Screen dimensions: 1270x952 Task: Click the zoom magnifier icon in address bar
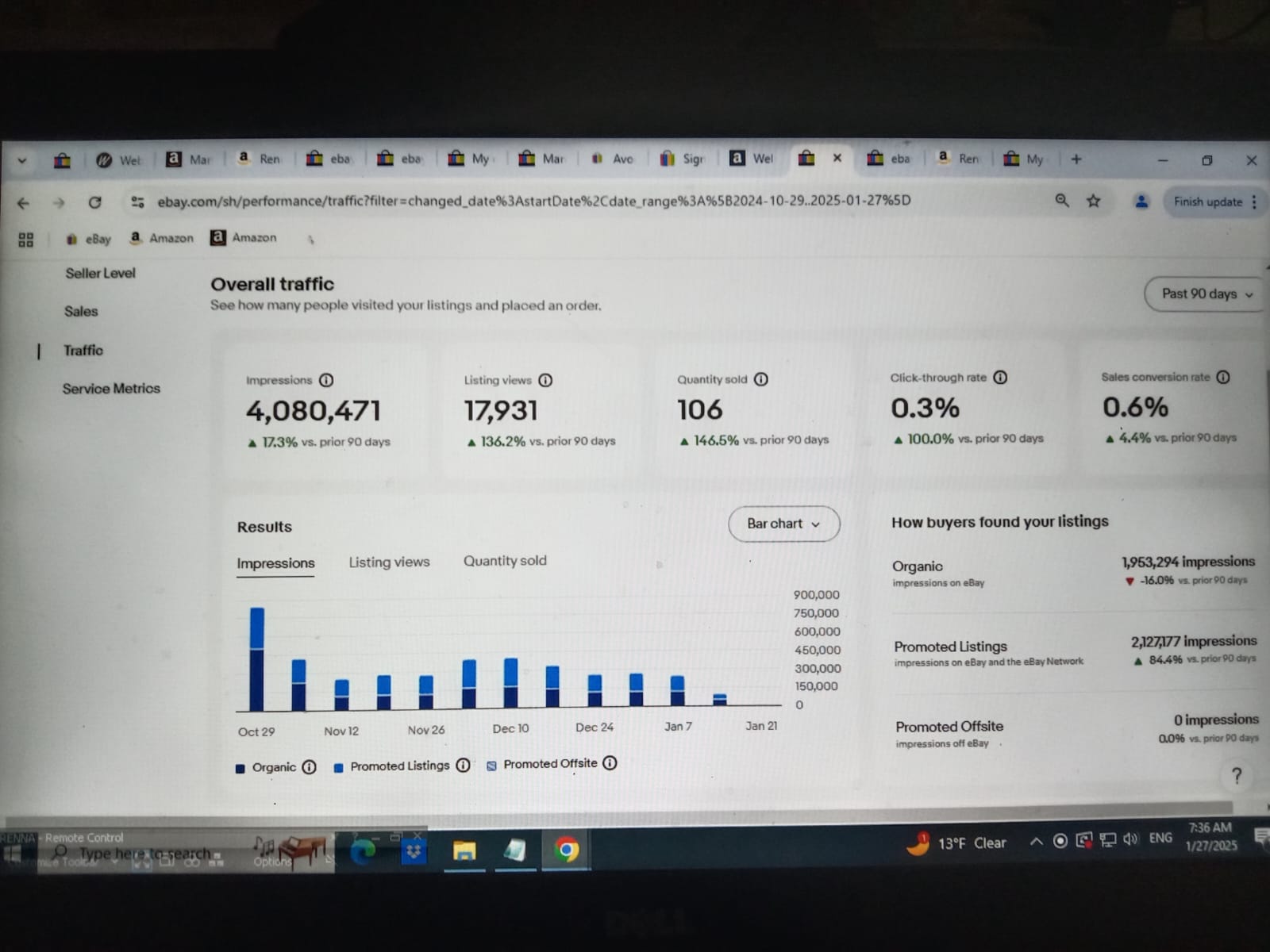point(1061,201)
